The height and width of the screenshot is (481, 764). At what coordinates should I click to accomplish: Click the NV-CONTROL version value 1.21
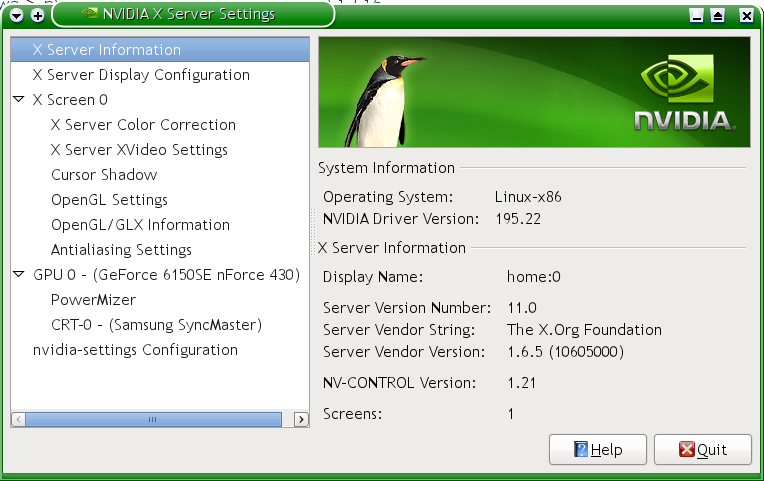[521, 383]
